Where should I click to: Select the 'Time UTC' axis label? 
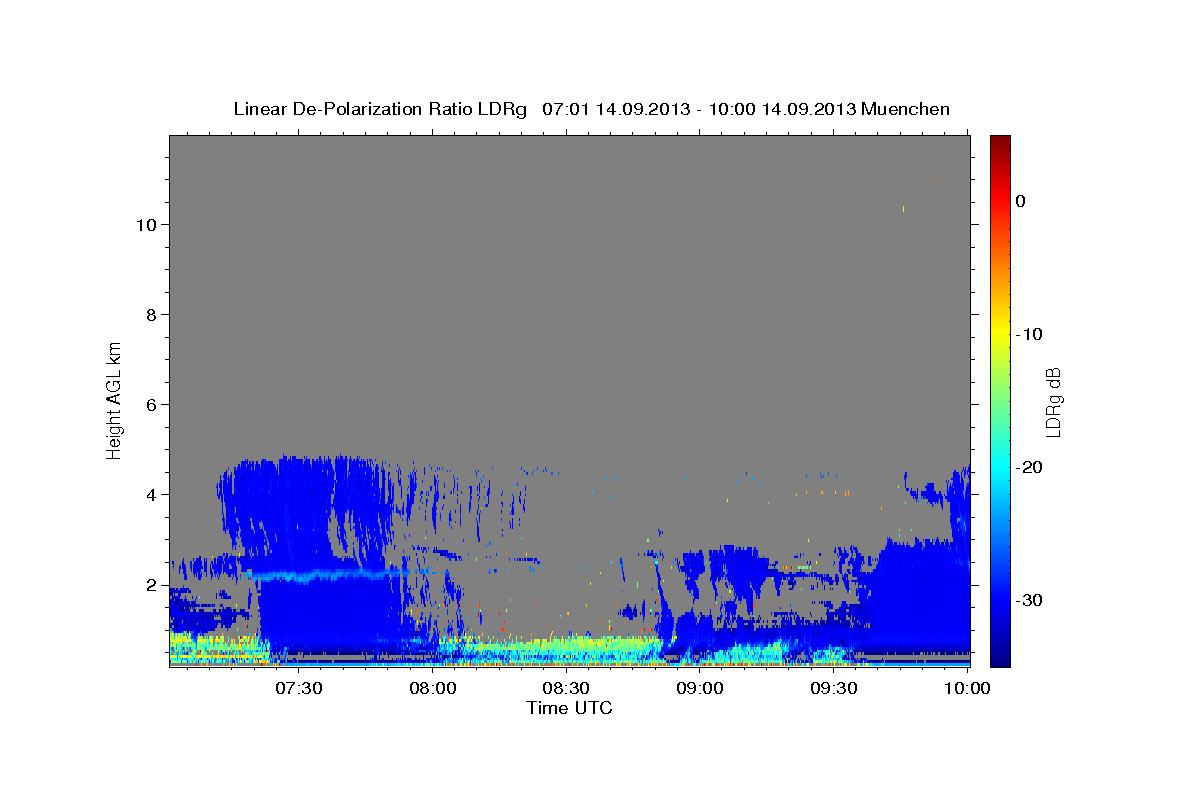pyautogui.click(x=569, y=708)
